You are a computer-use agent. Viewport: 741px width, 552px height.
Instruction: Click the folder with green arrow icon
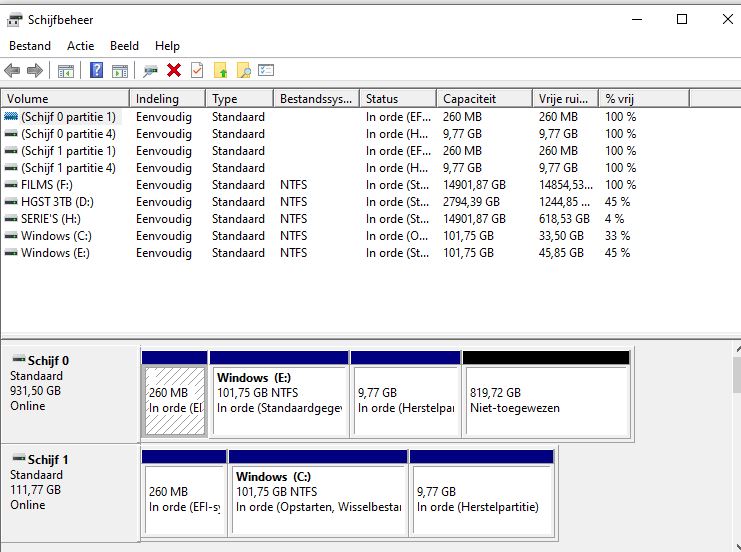coord(221,70)
